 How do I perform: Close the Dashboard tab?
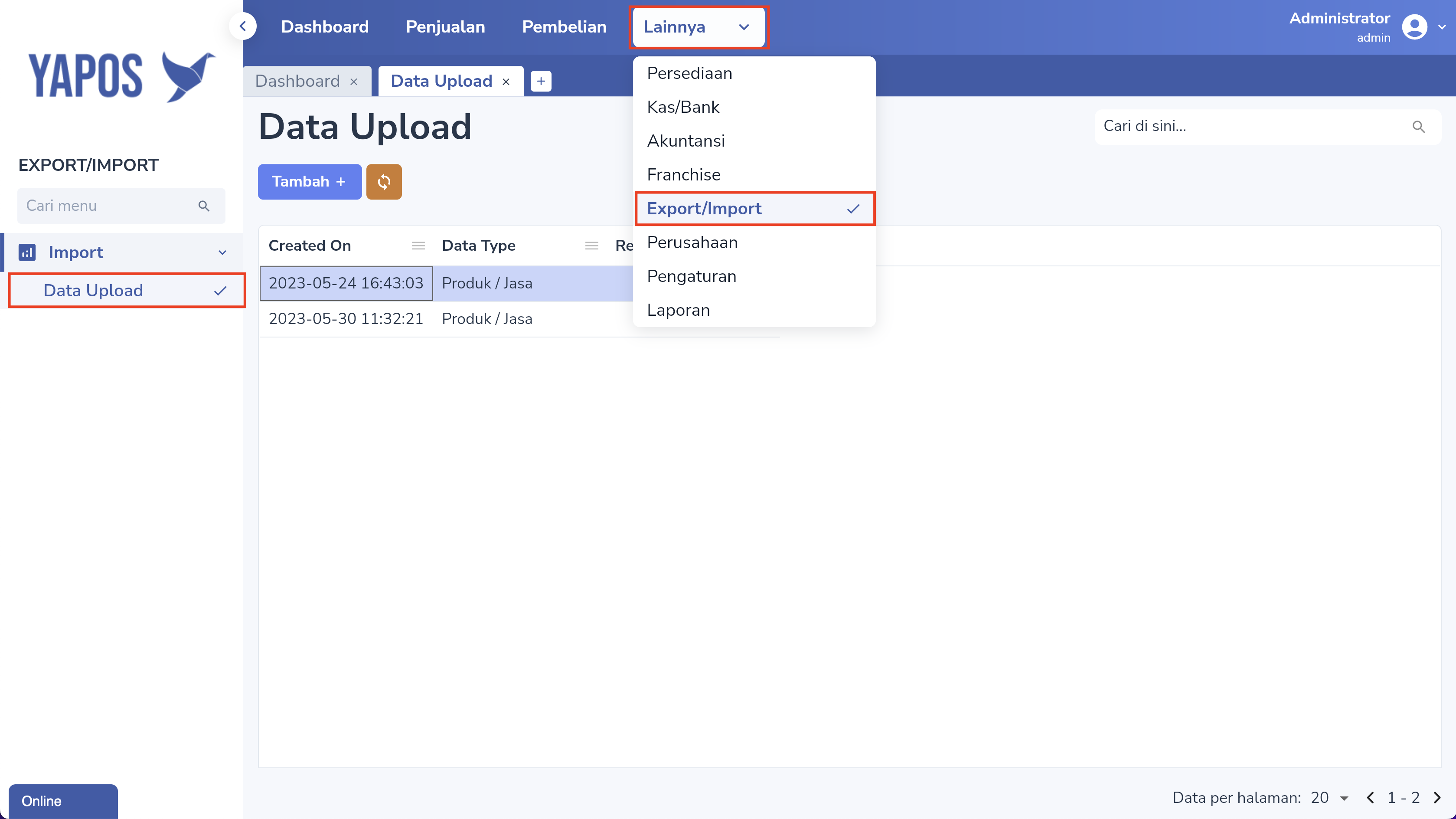pyautogui.click(x=354, y=82)
